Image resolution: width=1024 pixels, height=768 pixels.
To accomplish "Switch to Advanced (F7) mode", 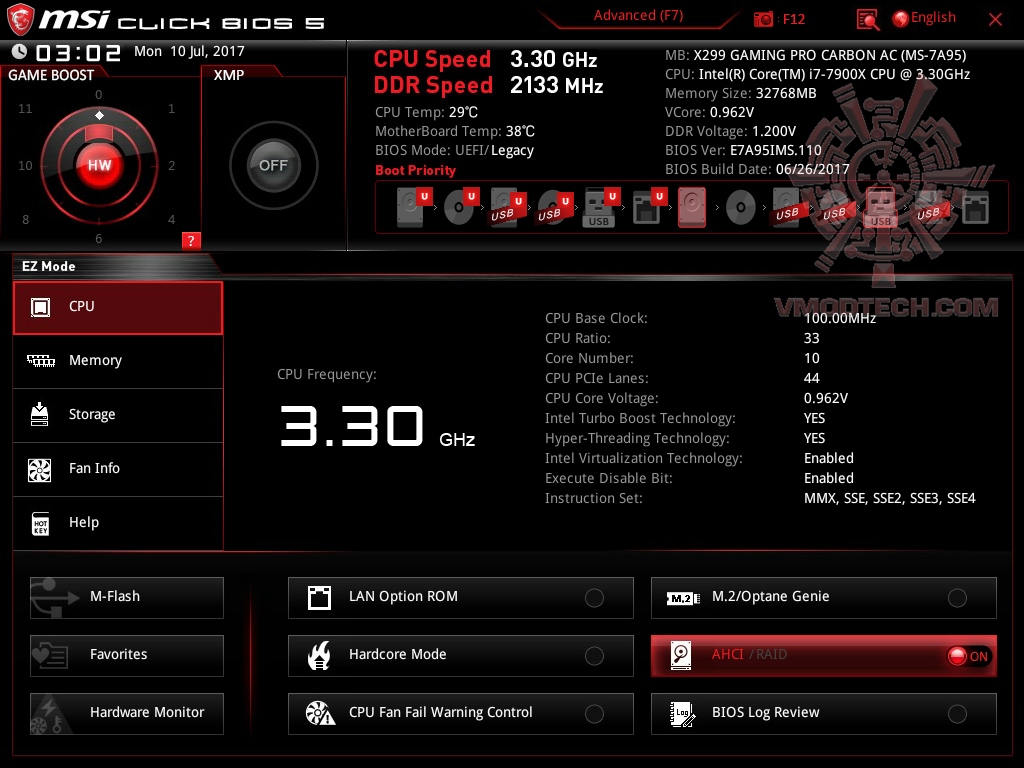I will coord(638,16).
